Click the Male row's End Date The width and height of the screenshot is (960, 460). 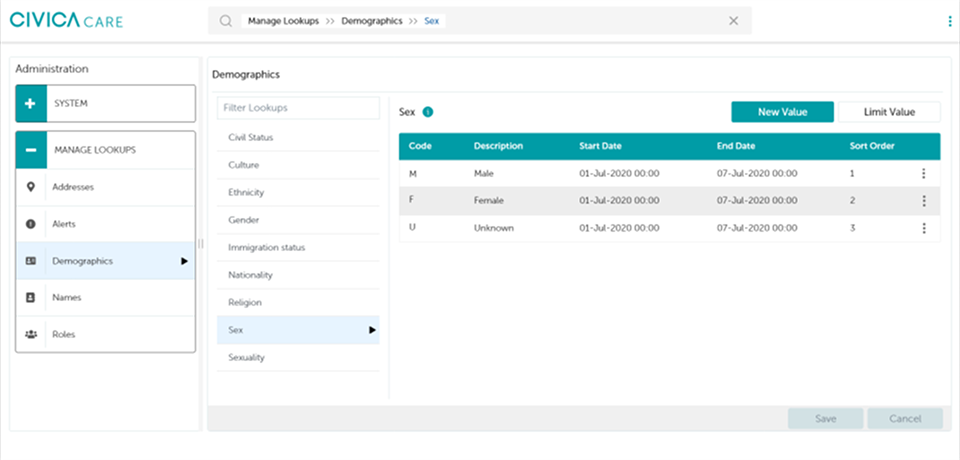(x=757, y=173)
